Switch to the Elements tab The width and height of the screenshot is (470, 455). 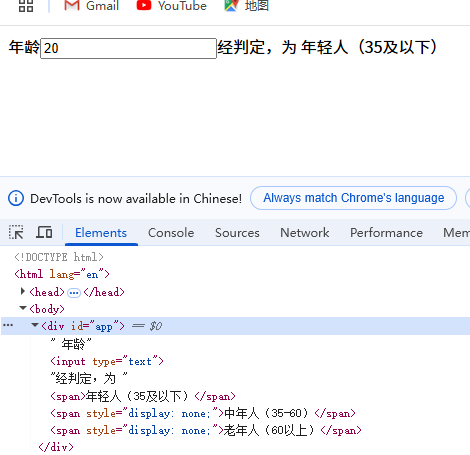click(101, 233)
